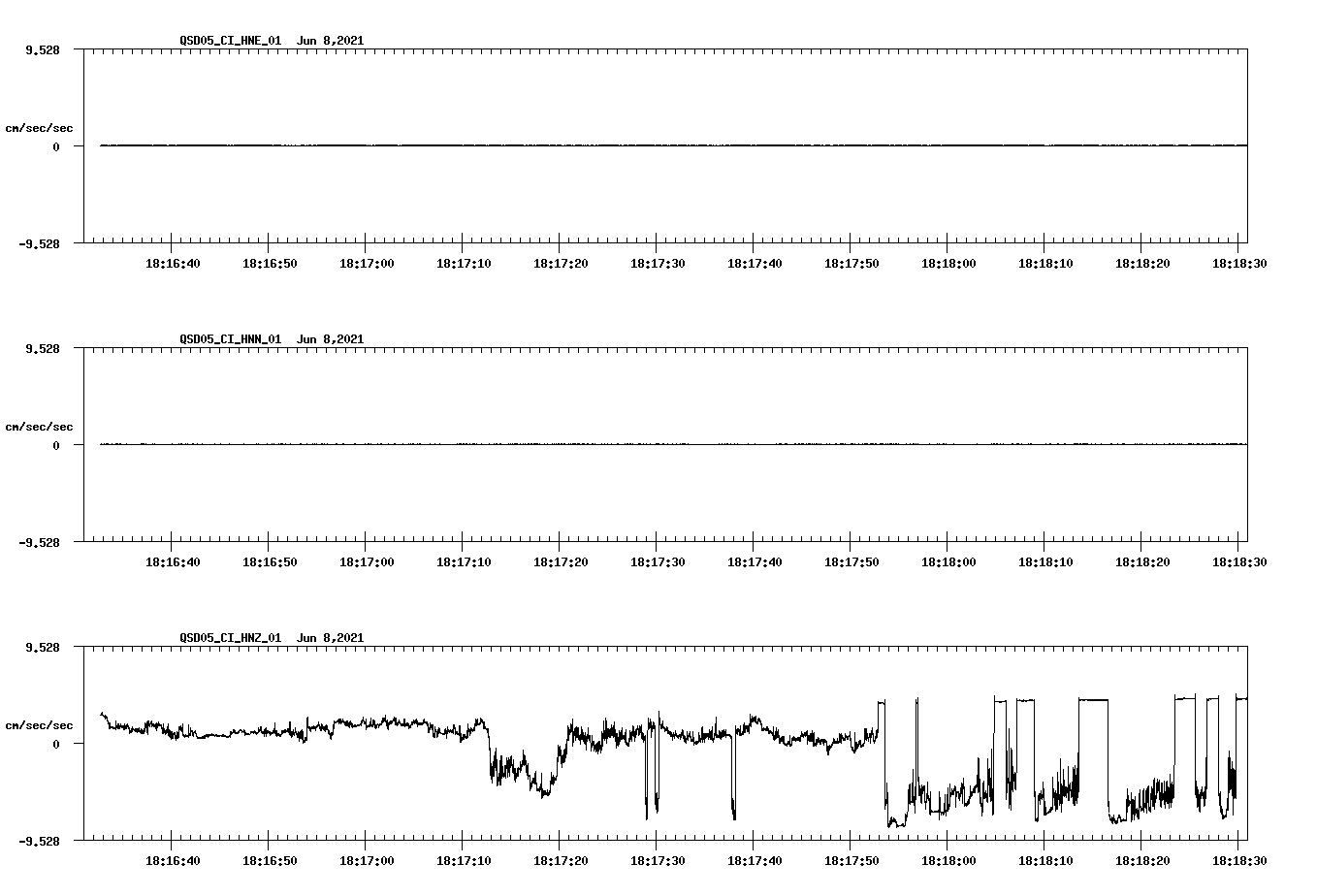Click time label 18:16:50 under HNE plot
The height and width of the screenshot is (896, 1317).
(270, 264)
